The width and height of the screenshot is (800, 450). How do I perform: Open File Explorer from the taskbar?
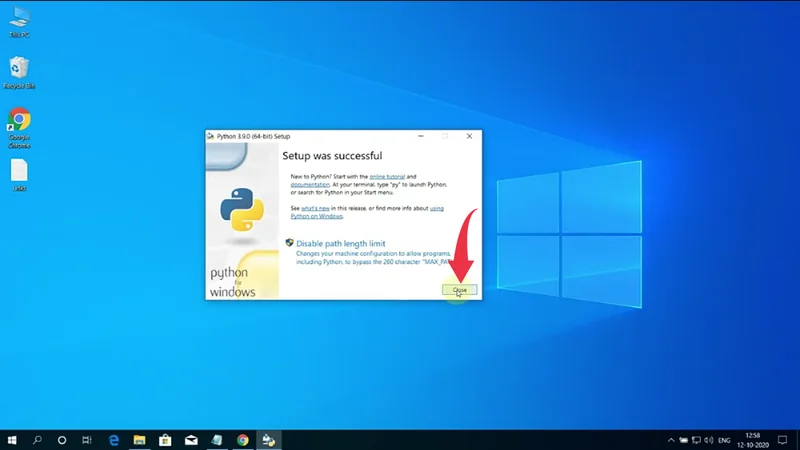pyautogui.click(x=140, y=439)
